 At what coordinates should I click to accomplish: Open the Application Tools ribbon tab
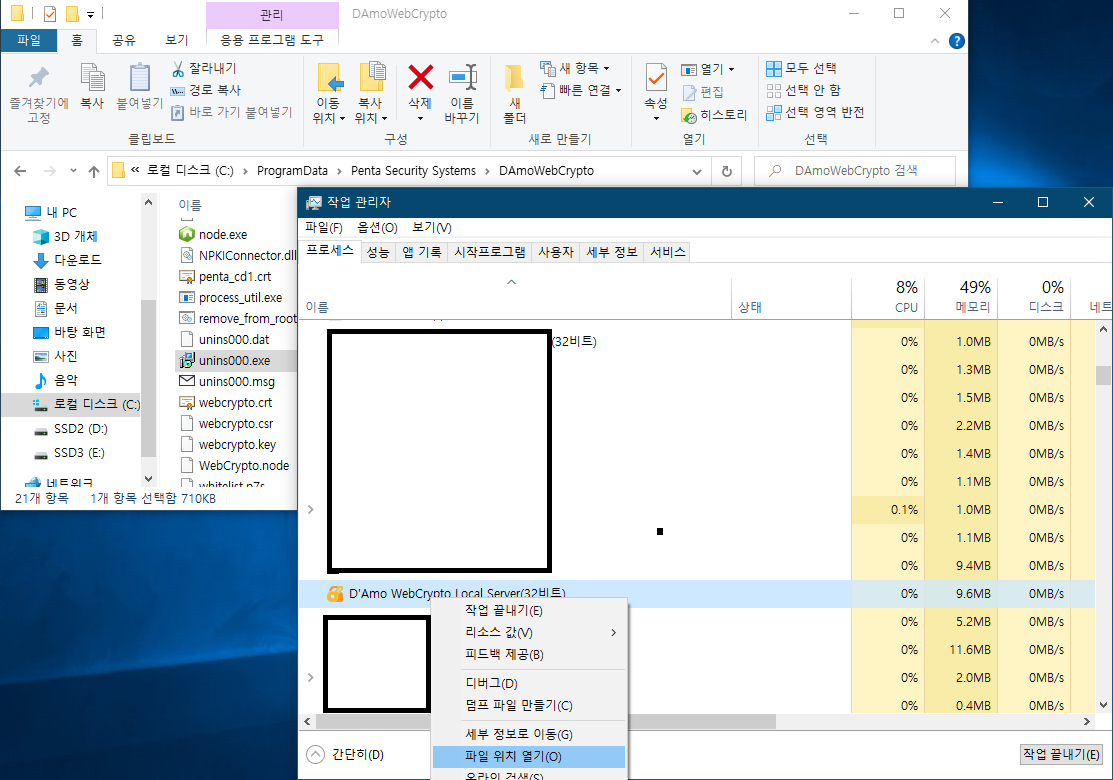click(272, 40)
